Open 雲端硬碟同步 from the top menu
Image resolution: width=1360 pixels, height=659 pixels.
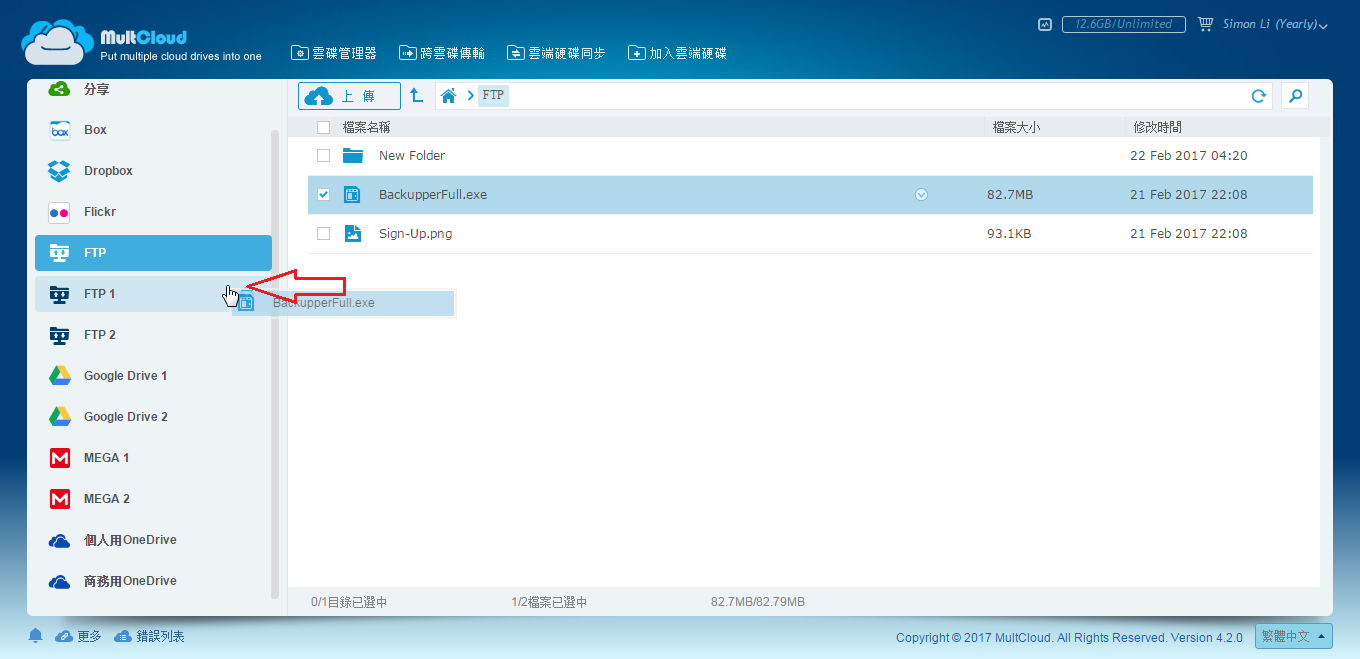[556, 53]
